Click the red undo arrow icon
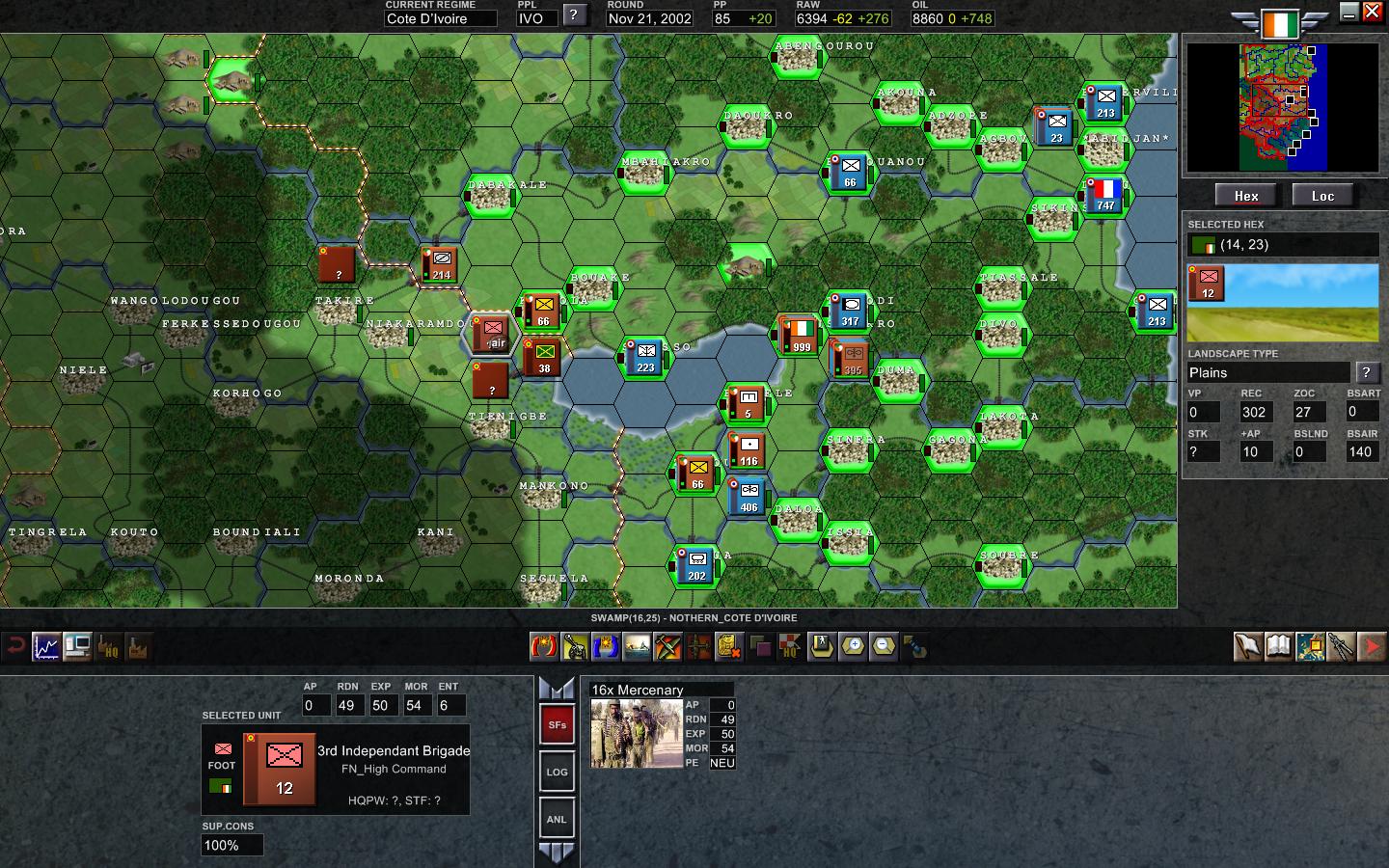 coord(14,646)
